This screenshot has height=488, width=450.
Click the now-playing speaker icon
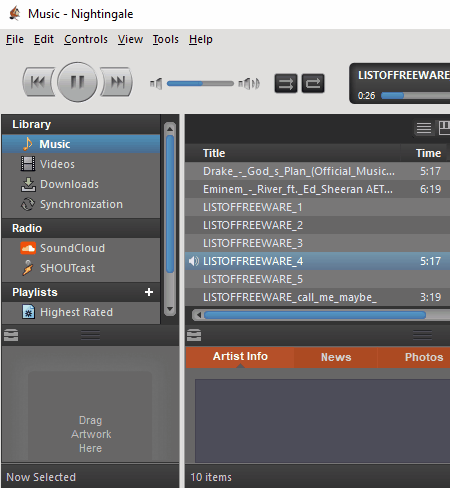tap(194, 261)
